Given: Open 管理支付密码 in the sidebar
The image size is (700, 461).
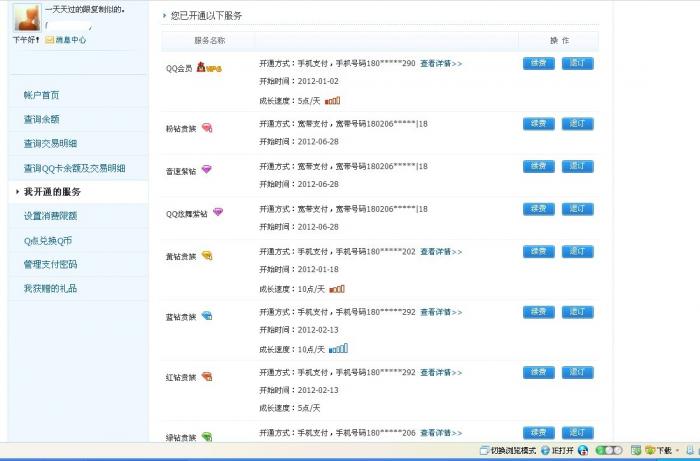Looking at the screenshot, I should click(50, 264).
